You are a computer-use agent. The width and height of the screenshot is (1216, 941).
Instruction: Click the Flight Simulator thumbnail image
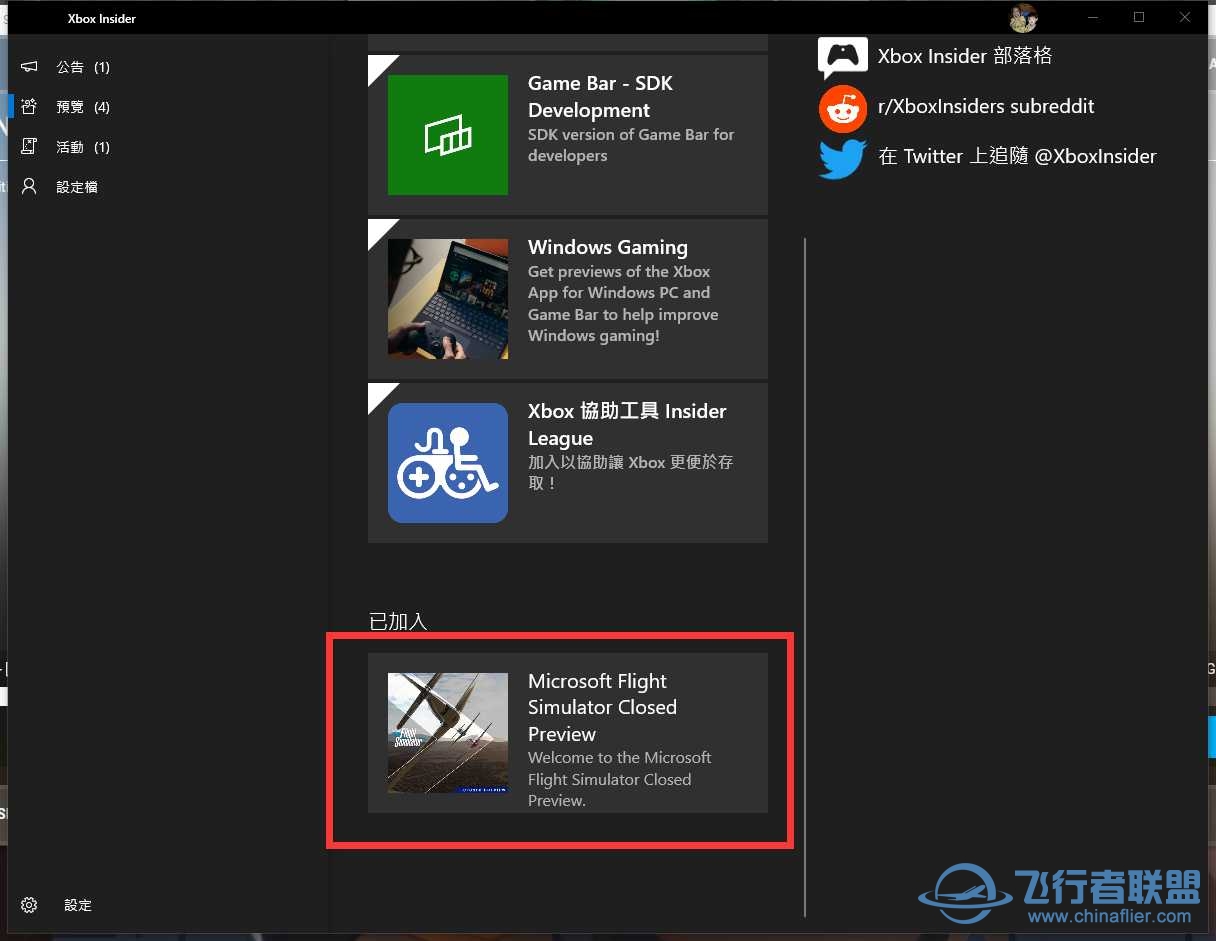[x=448, y=733]
